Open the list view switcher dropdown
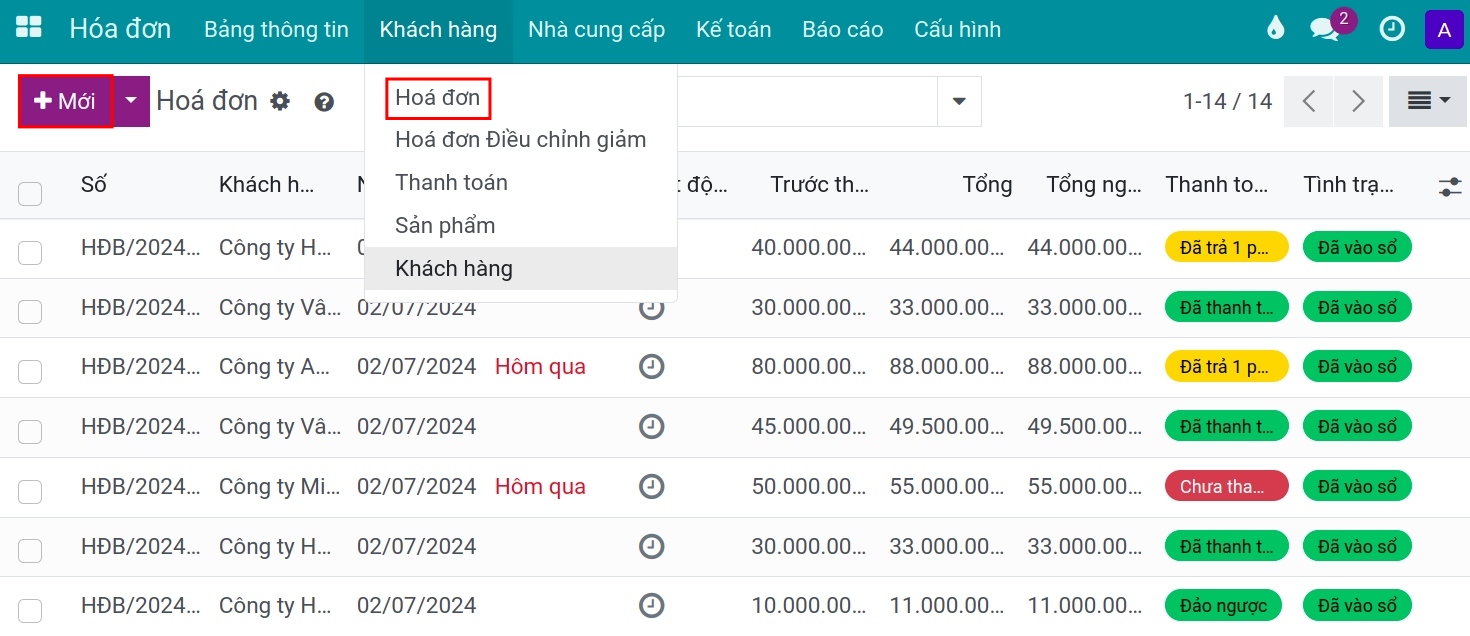This screenshot has height=636, width=1470. pyautogui.click(x=1427, y=101)
